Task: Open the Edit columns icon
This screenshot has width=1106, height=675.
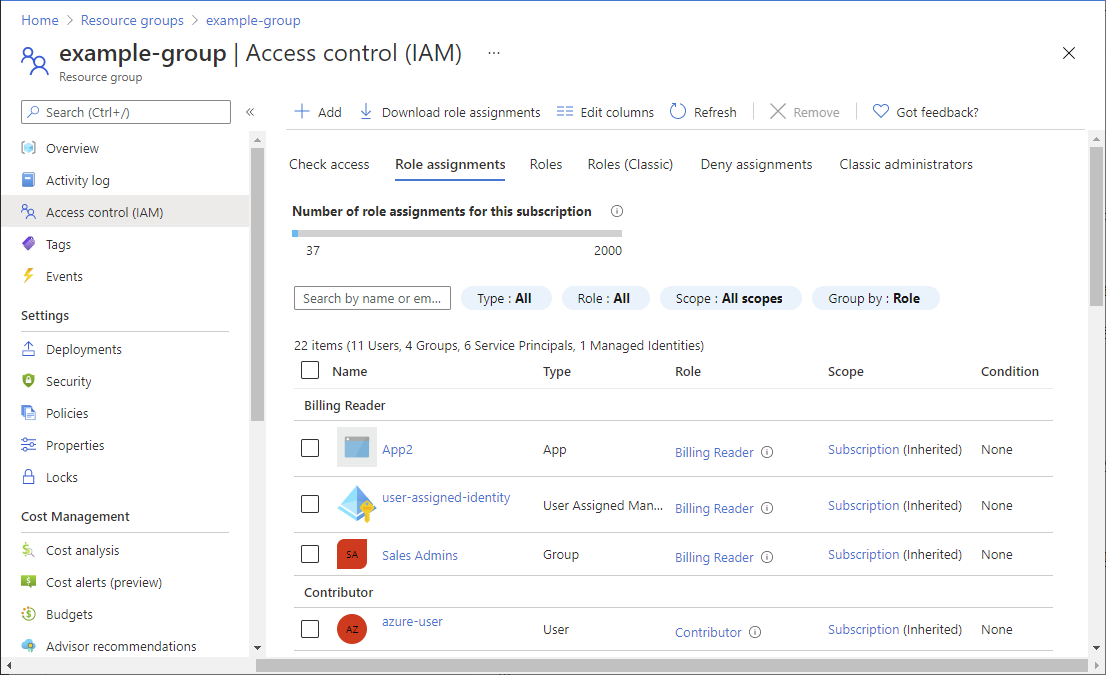Action: pyautogui.click(x=565, y=112)
